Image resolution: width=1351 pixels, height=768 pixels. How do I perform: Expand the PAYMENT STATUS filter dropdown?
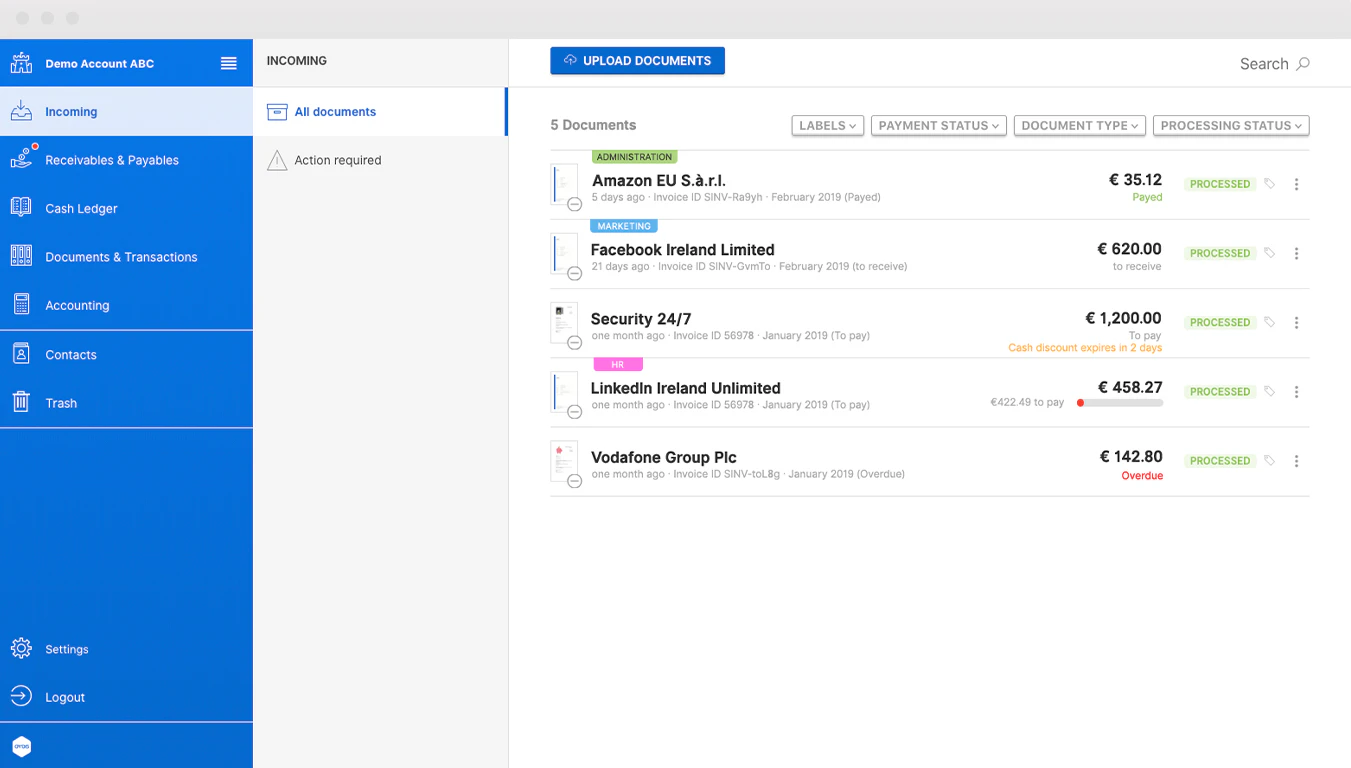click(938, 125)
